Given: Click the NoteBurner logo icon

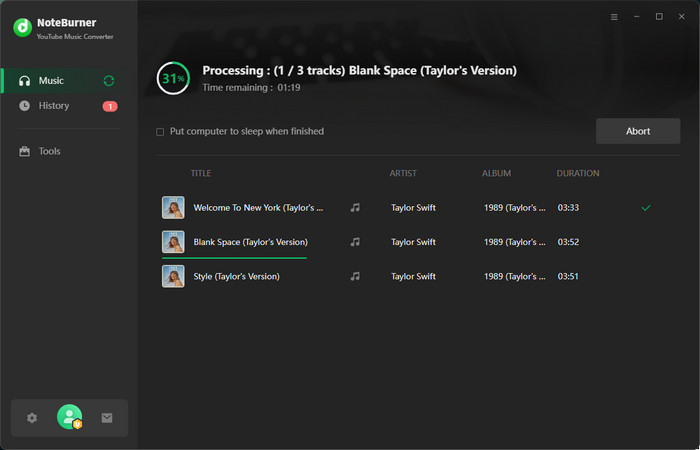Looking at the screenshot, I should tap(22, 27).
